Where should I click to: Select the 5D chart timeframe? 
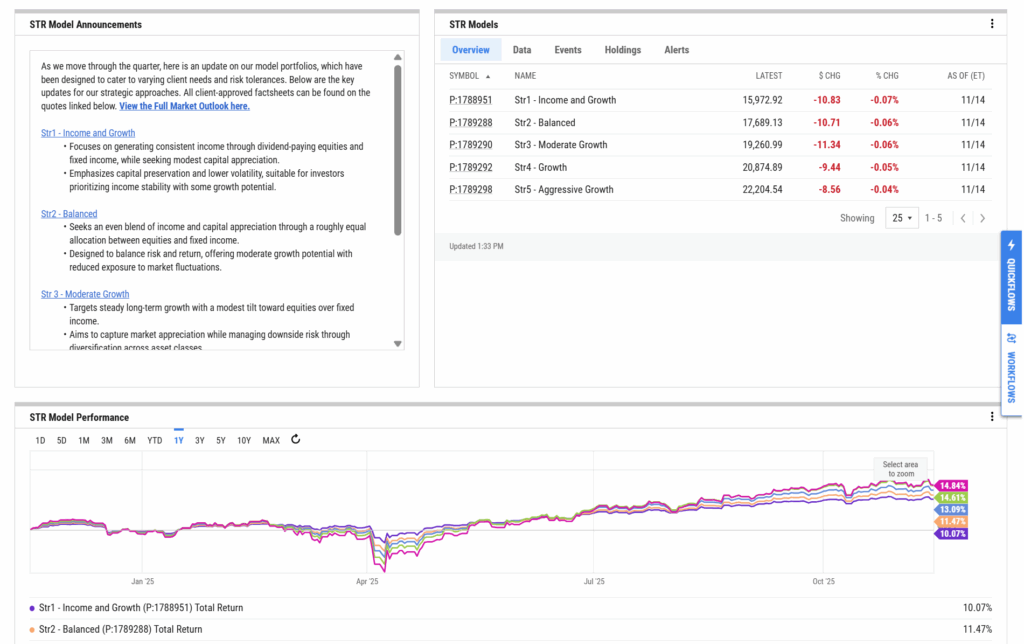tap(61, 439)
